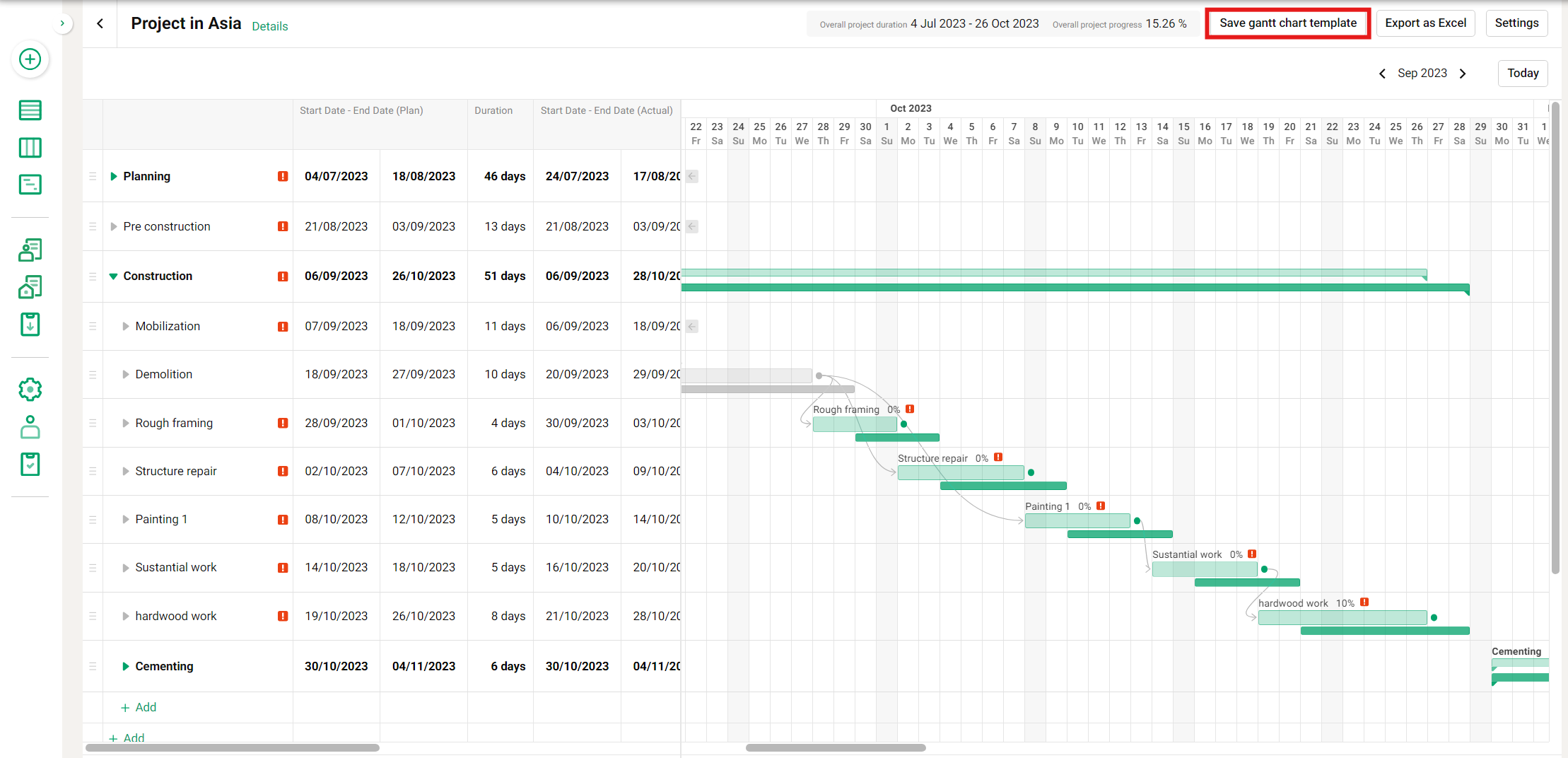Open the column board view icon in sidebar

click(30, 148)
